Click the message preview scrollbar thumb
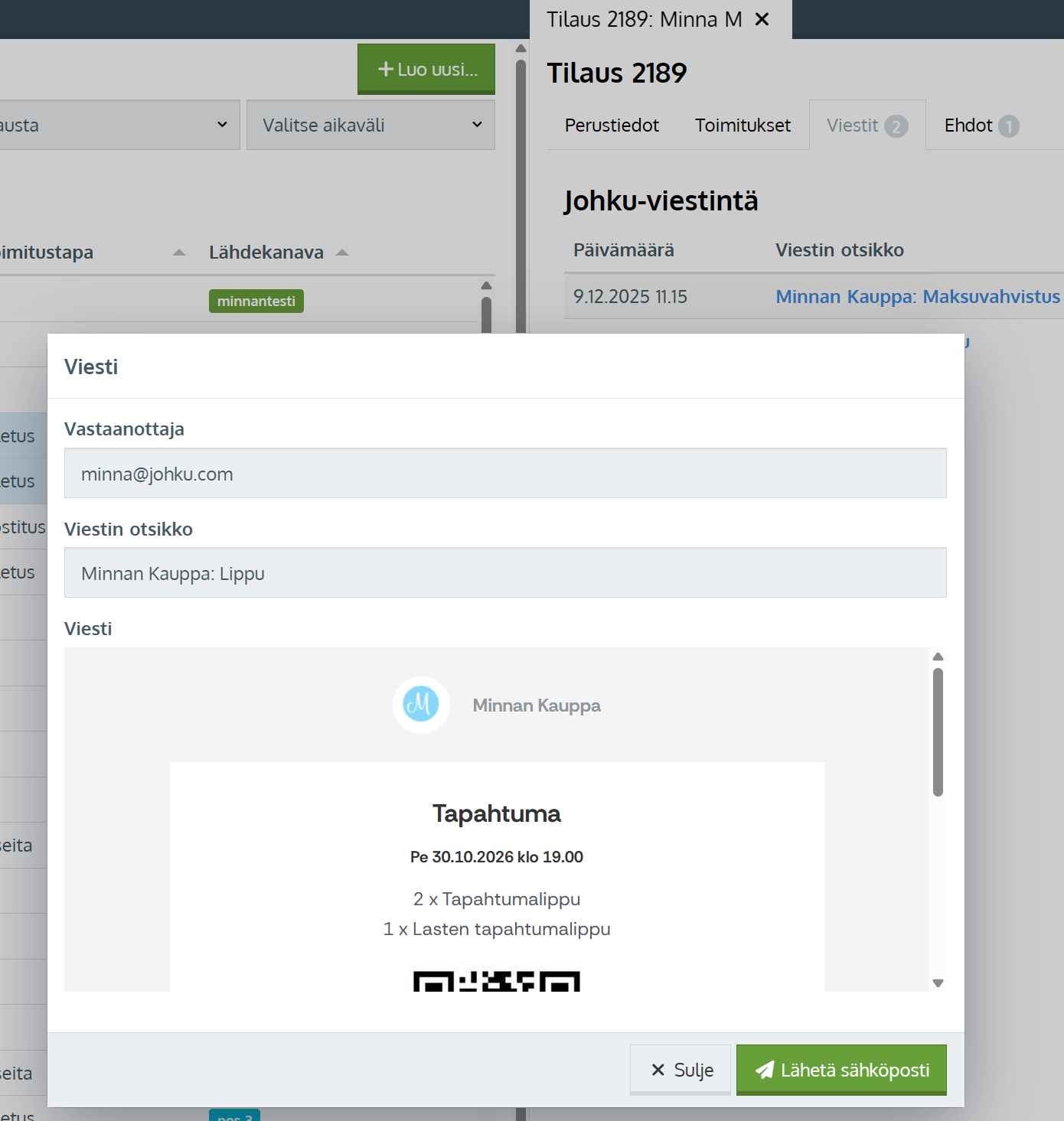 point(938,731)
